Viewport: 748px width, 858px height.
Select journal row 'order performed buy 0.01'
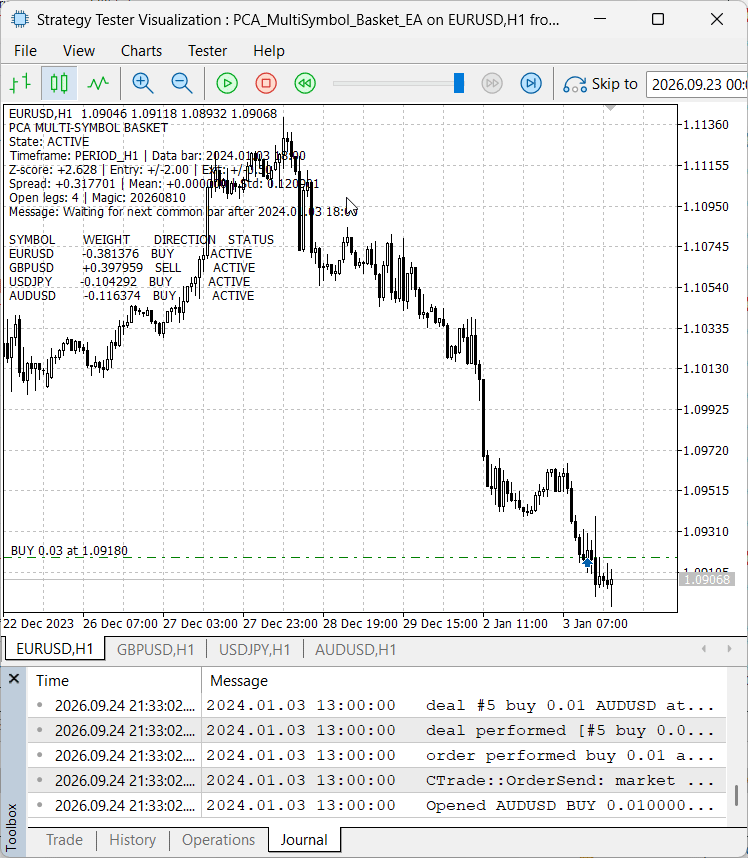378,756
